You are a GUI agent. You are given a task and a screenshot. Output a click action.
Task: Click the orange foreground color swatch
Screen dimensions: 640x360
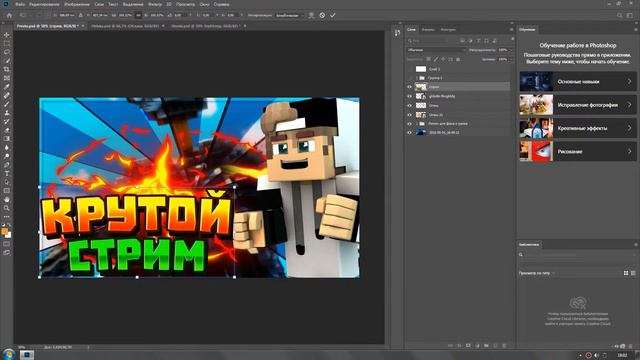pyautogui.click(x=4, y=231)
